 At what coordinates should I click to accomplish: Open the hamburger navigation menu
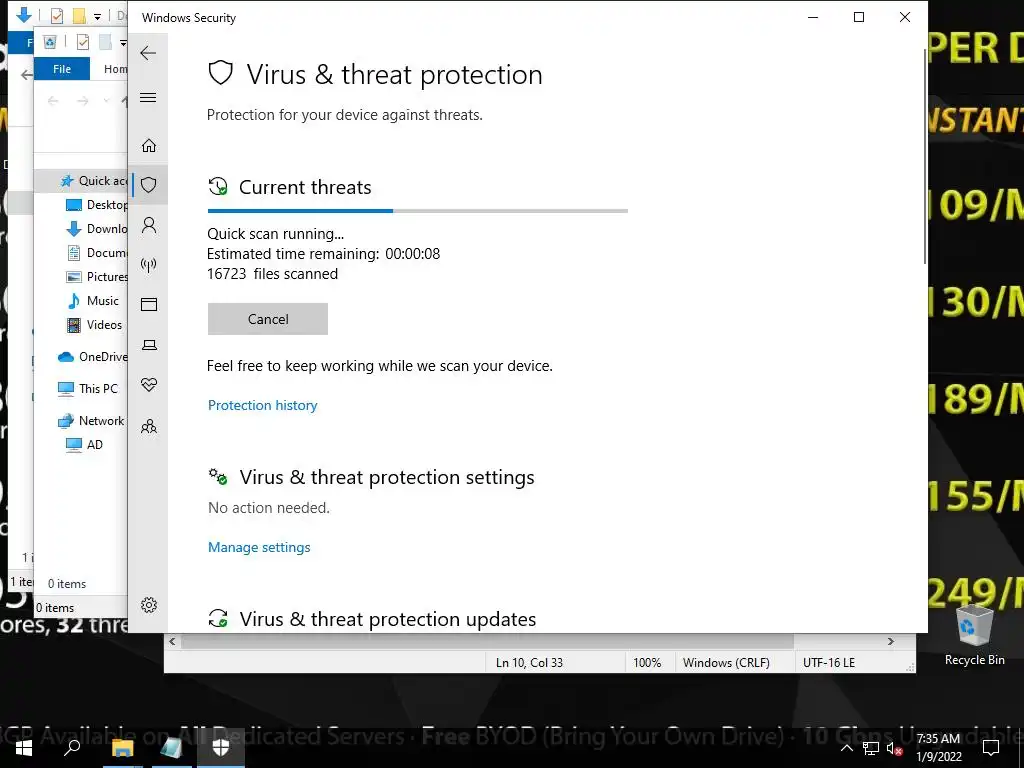148,98
